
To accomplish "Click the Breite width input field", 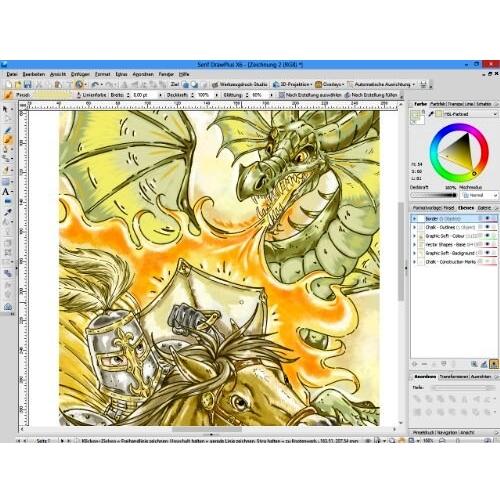I will coord(145,95).
